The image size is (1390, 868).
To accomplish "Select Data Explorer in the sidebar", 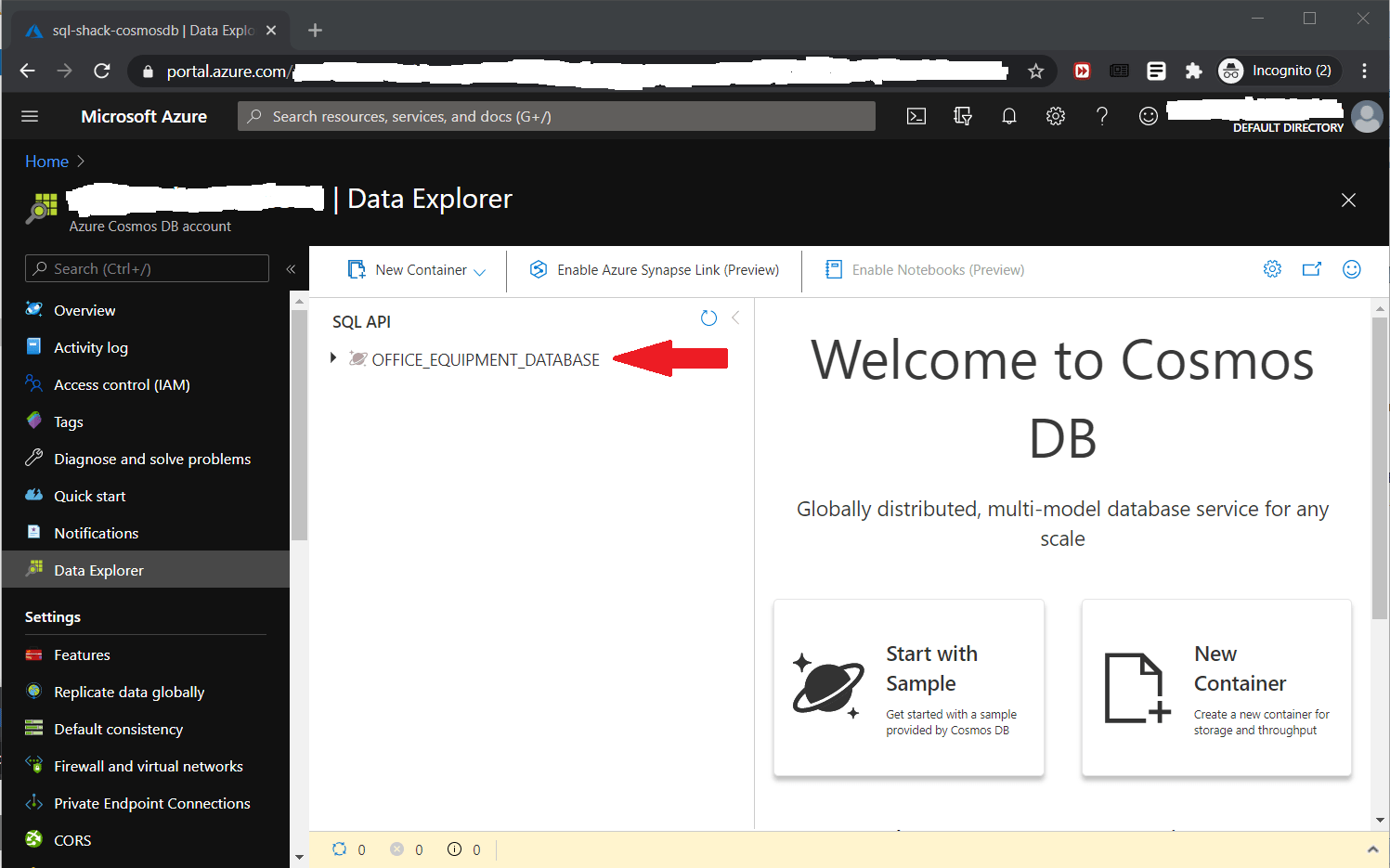I will click(99, 569).
